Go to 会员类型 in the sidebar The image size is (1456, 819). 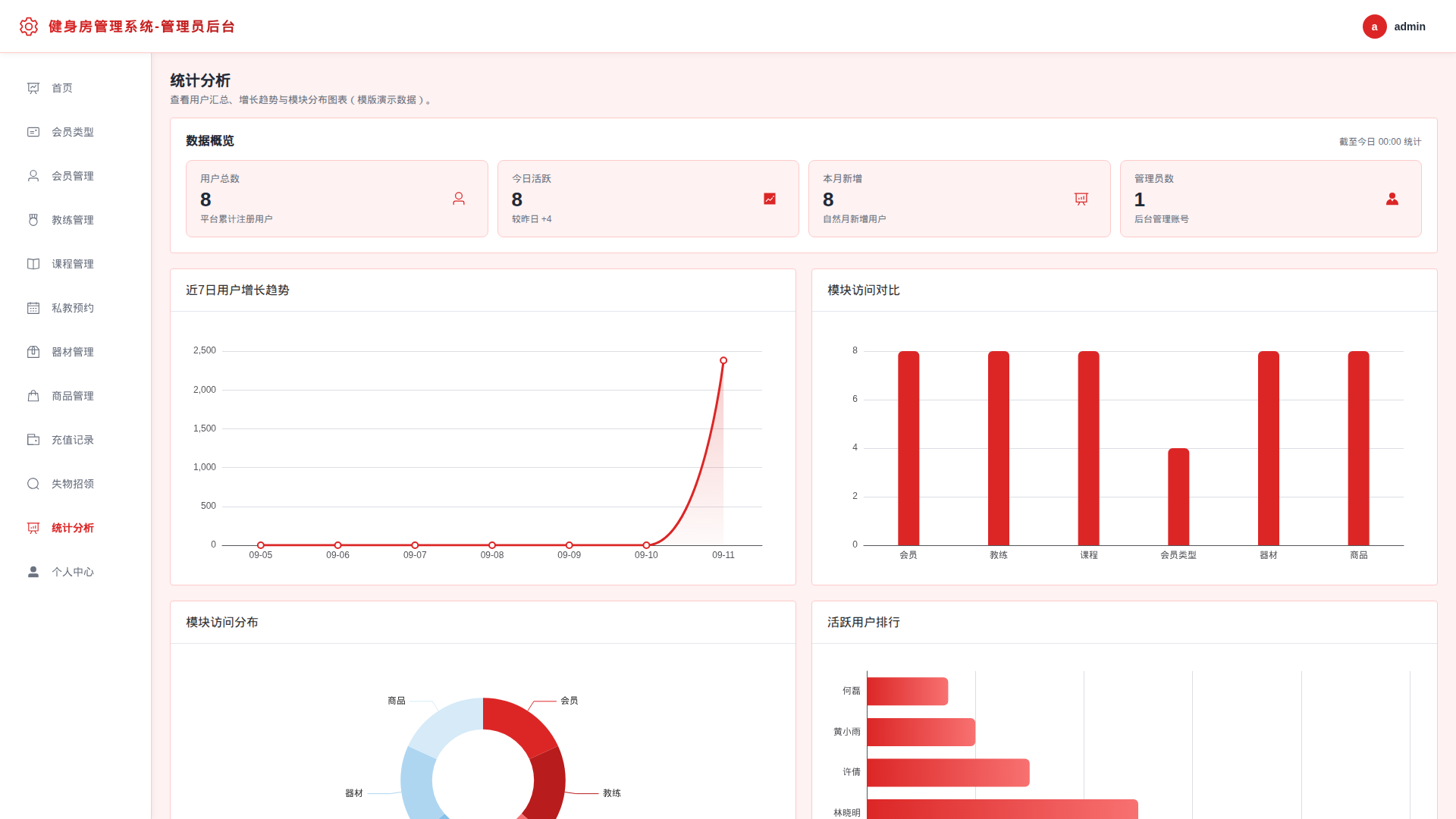click(76, 132)
